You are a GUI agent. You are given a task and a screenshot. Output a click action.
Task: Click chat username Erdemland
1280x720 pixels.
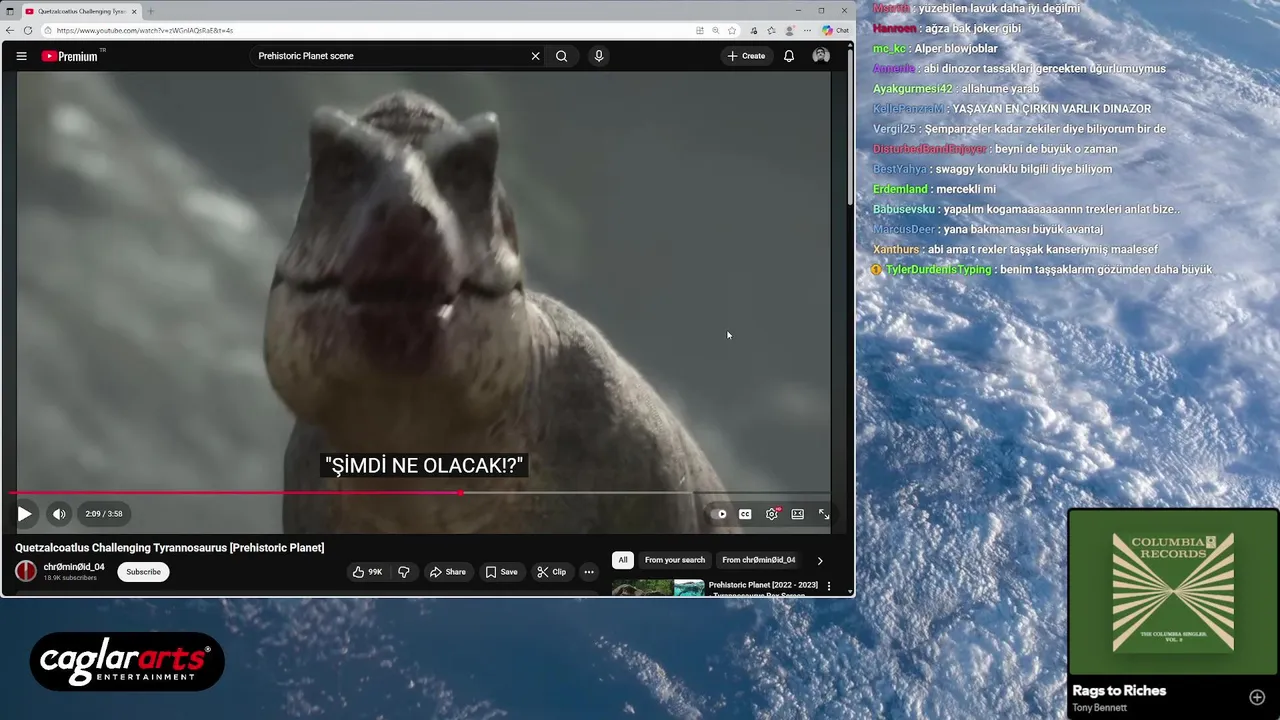pyautogui.click(x=900, y=189)
